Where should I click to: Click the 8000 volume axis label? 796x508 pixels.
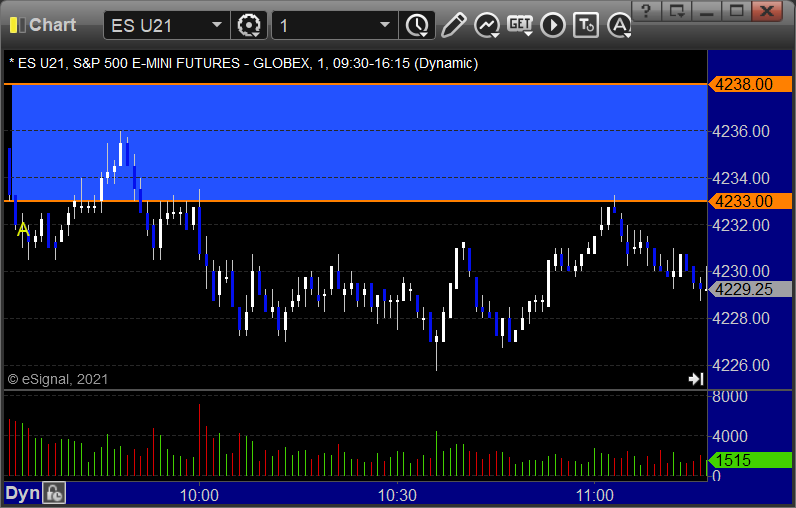click(x=729, y=396)
